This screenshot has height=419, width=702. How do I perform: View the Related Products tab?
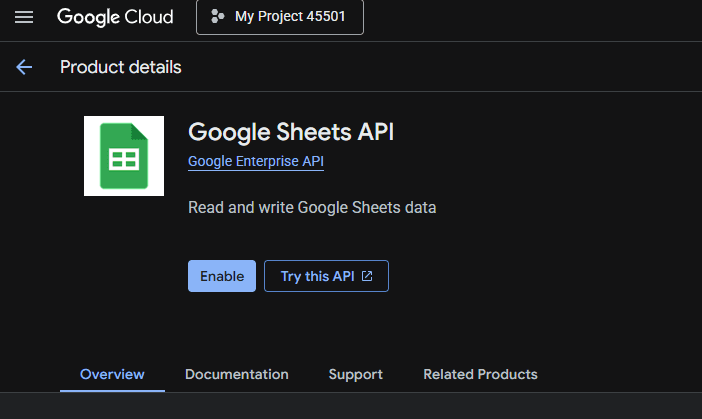point(480,375)
